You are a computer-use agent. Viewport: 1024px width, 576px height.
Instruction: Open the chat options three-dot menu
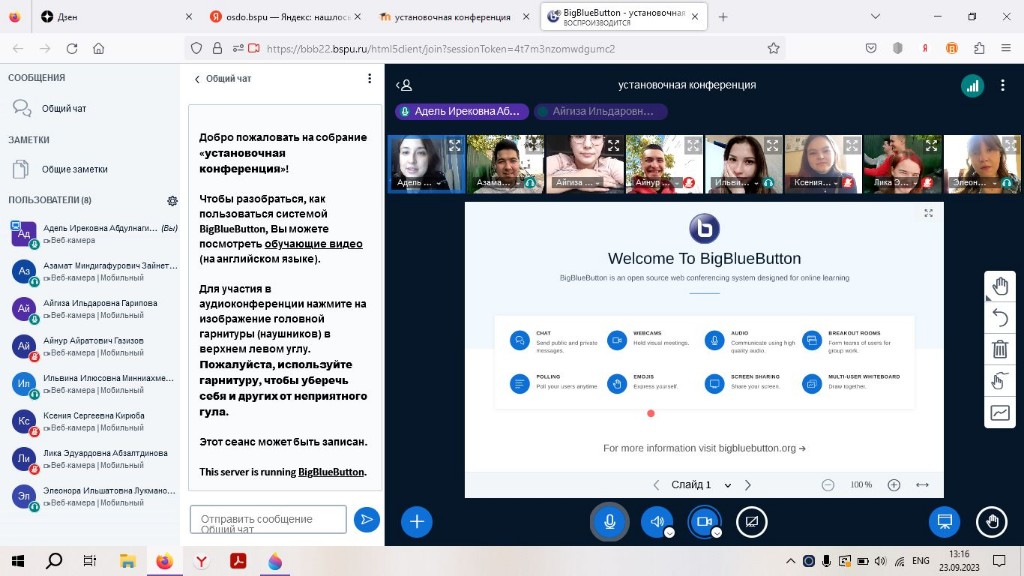369,79
